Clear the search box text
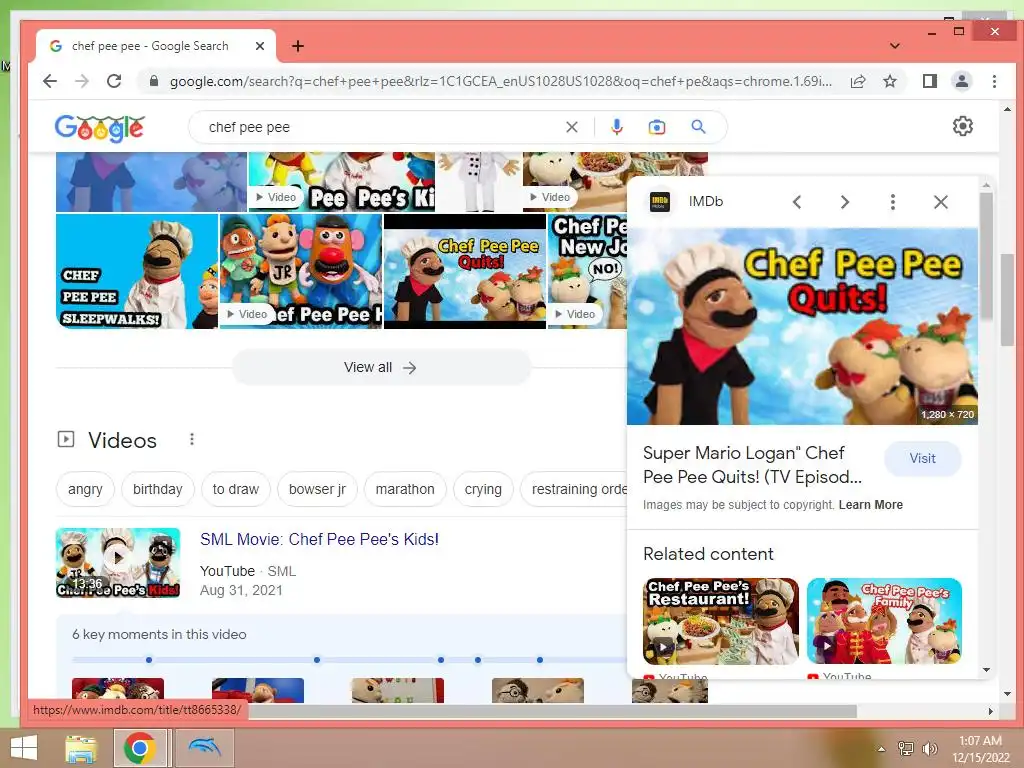This screenshot has width=1024, height=768. (x=571, y=127)
